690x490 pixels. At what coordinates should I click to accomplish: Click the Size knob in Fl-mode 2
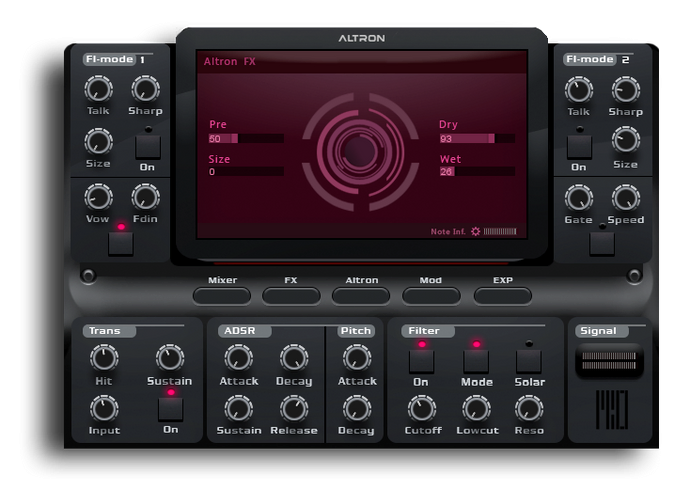(x=626, y=141)
